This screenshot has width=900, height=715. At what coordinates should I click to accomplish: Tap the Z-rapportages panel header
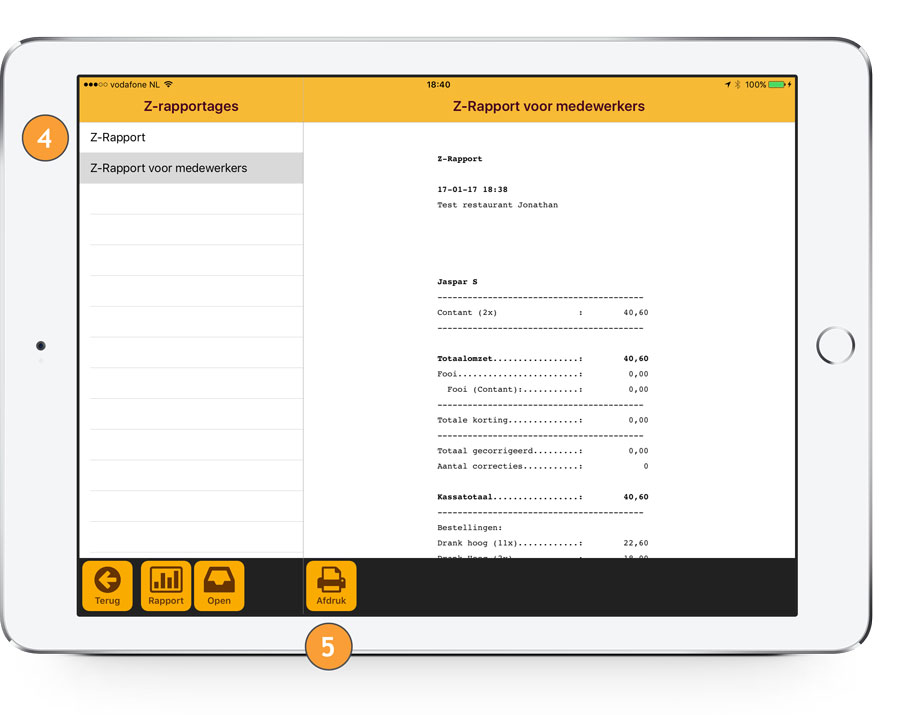pos(191,106)
